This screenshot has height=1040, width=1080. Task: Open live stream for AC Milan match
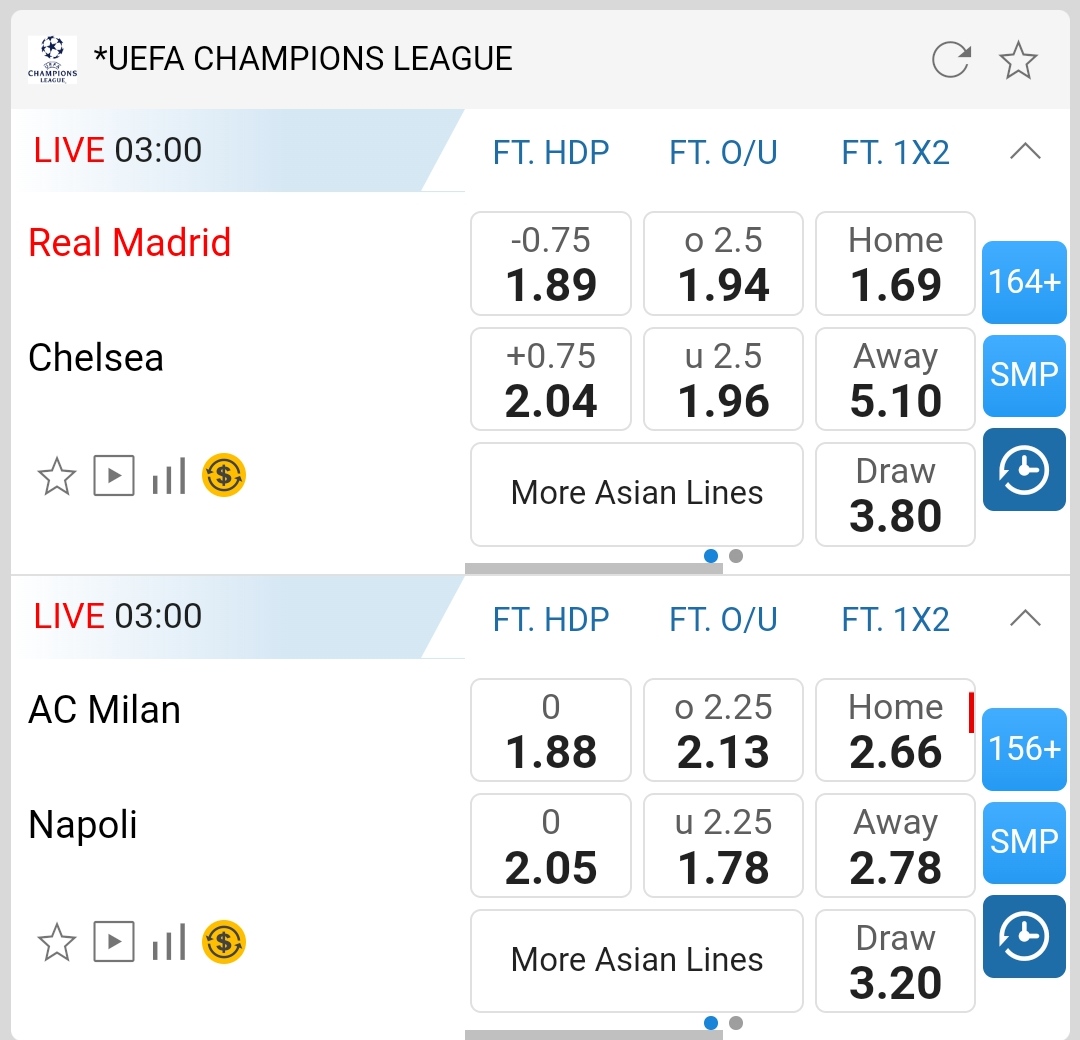point(114,942)
